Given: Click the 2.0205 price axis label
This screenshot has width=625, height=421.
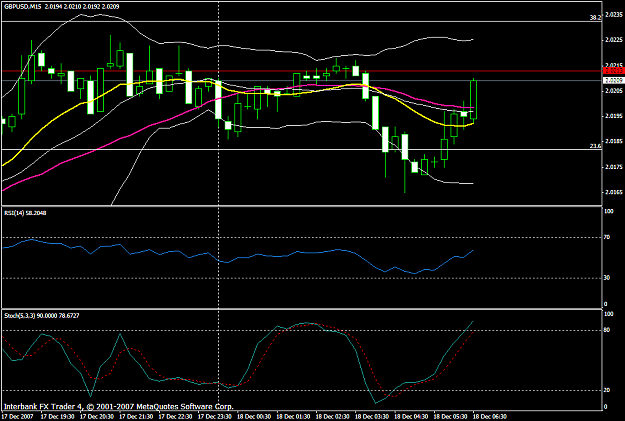Looking at the screenshot, I should (x=614, y=91).
